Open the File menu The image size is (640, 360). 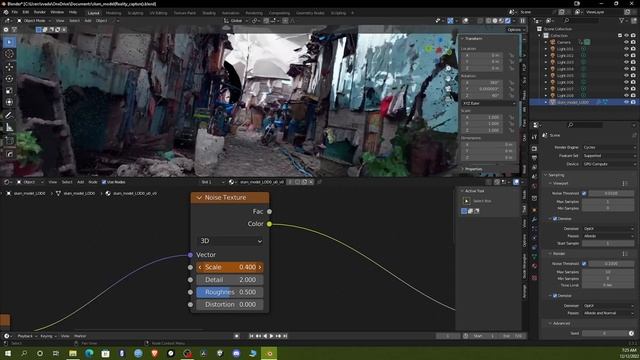coord(15,13)
